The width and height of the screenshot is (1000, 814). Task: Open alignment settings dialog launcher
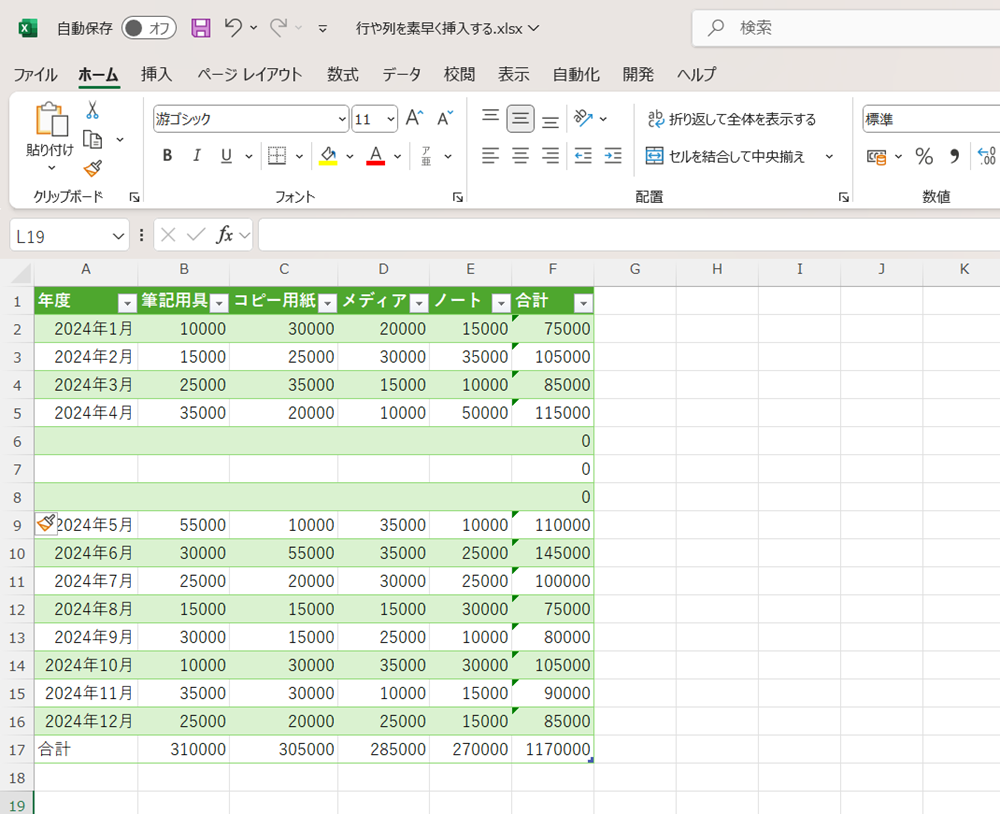tap(844, 197)
